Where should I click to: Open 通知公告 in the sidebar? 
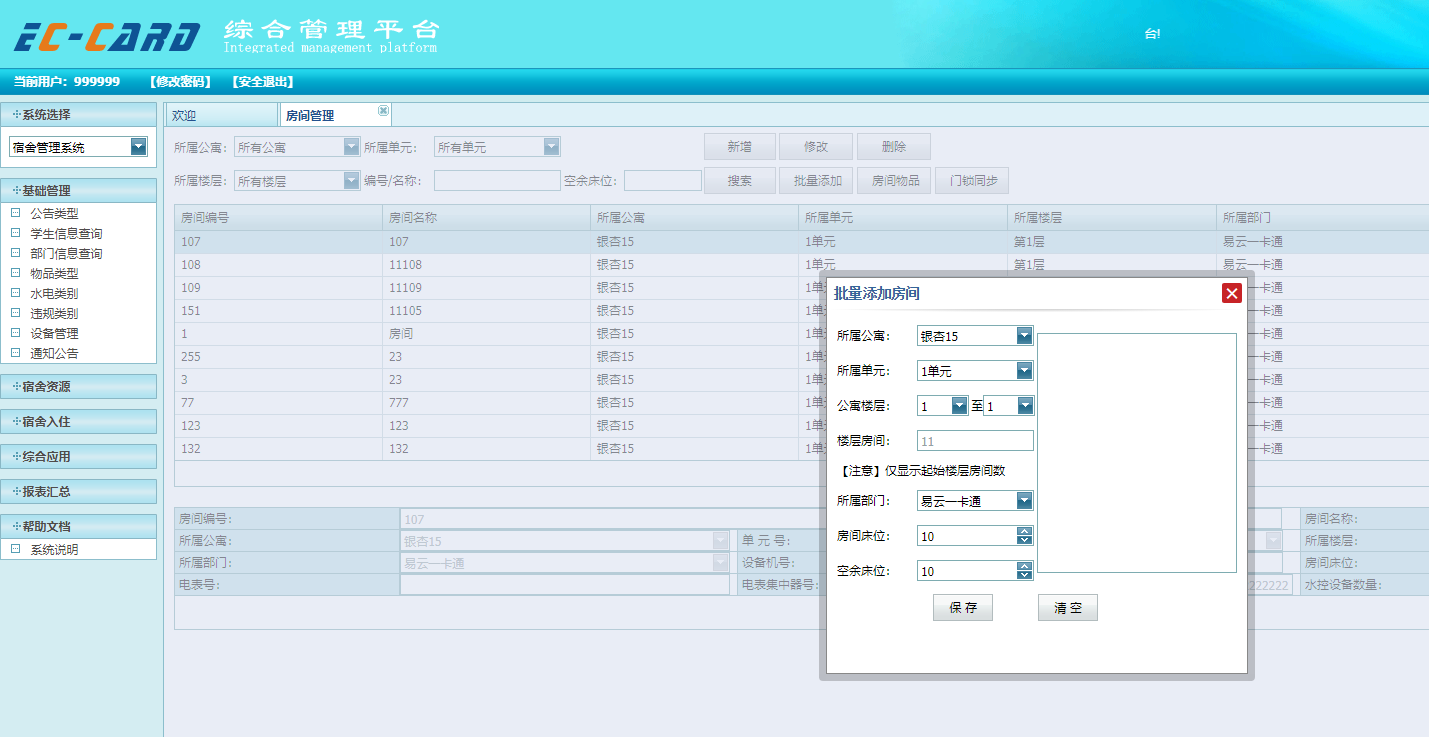point(54,353)
